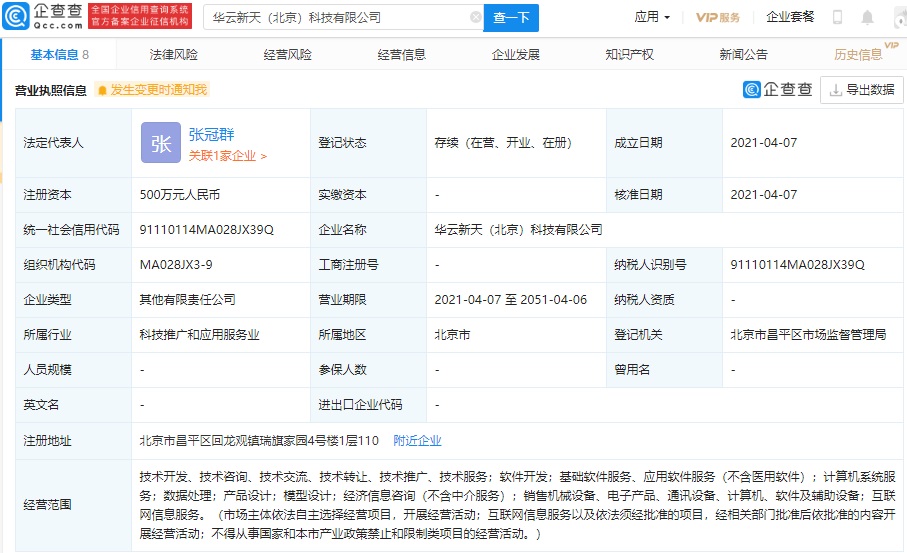Click the address 北京市昌平区回龙观镇瑞旗家园4号楼1层110
Viewport: 907px width, 553px height.
259,441
